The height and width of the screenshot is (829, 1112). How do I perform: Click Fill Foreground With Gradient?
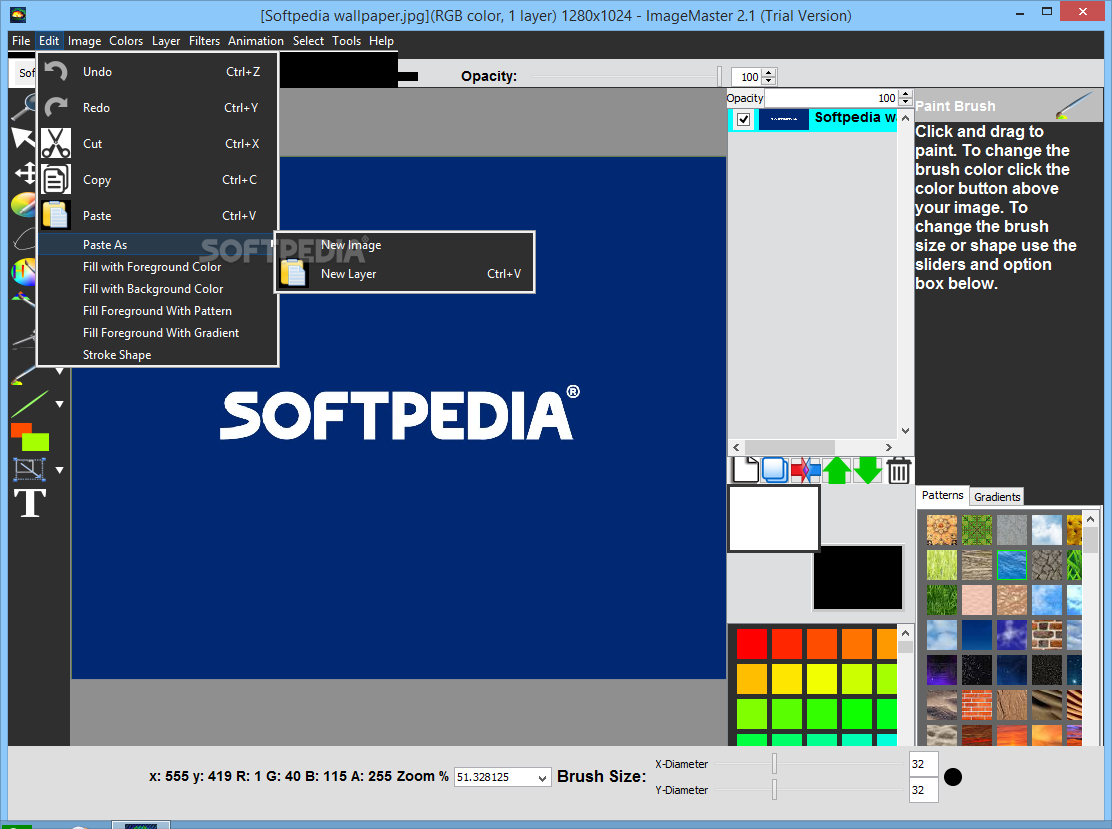point(157,333)
